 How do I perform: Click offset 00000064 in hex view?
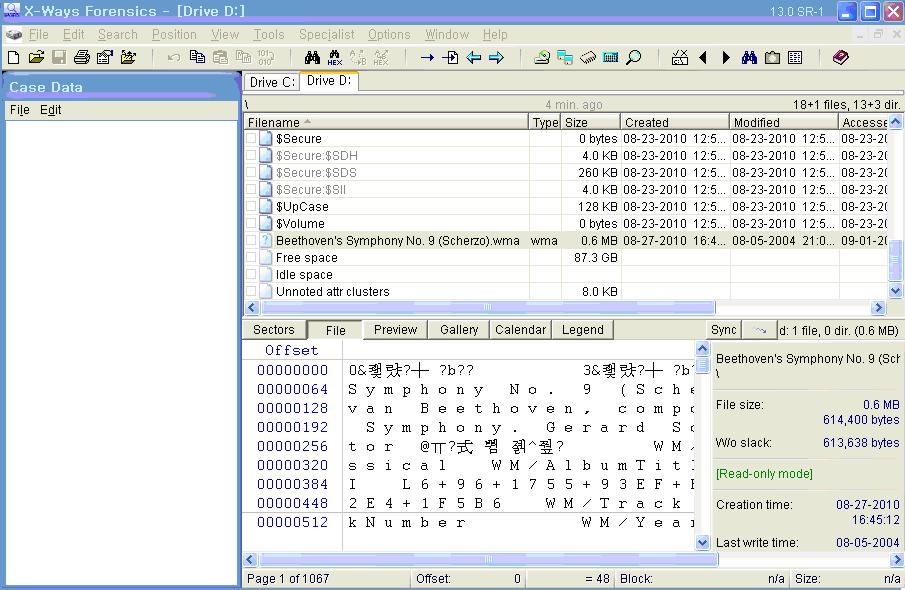pyautogui.click(x=292, y=389)
